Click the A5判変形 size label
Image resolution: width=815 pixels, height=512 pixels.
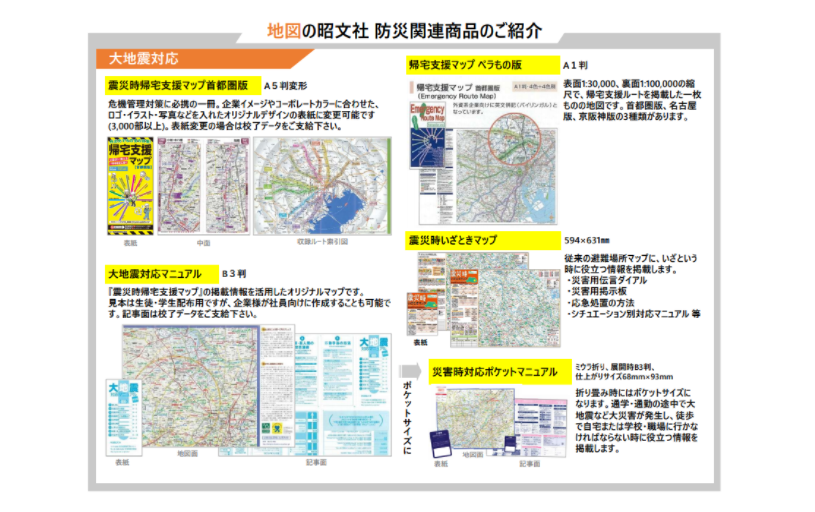(285, 86)
